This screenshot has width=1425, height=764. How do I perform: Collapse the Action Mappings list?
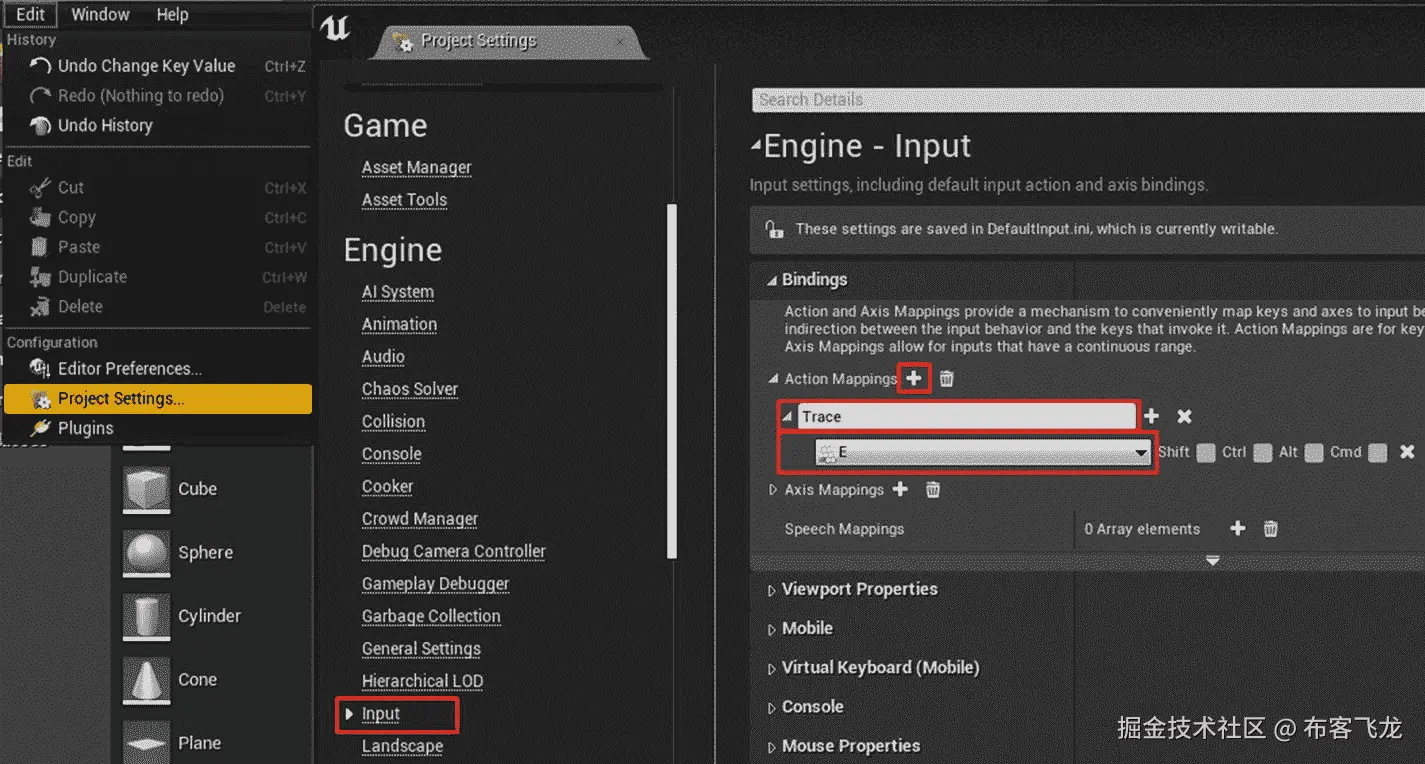773,379
